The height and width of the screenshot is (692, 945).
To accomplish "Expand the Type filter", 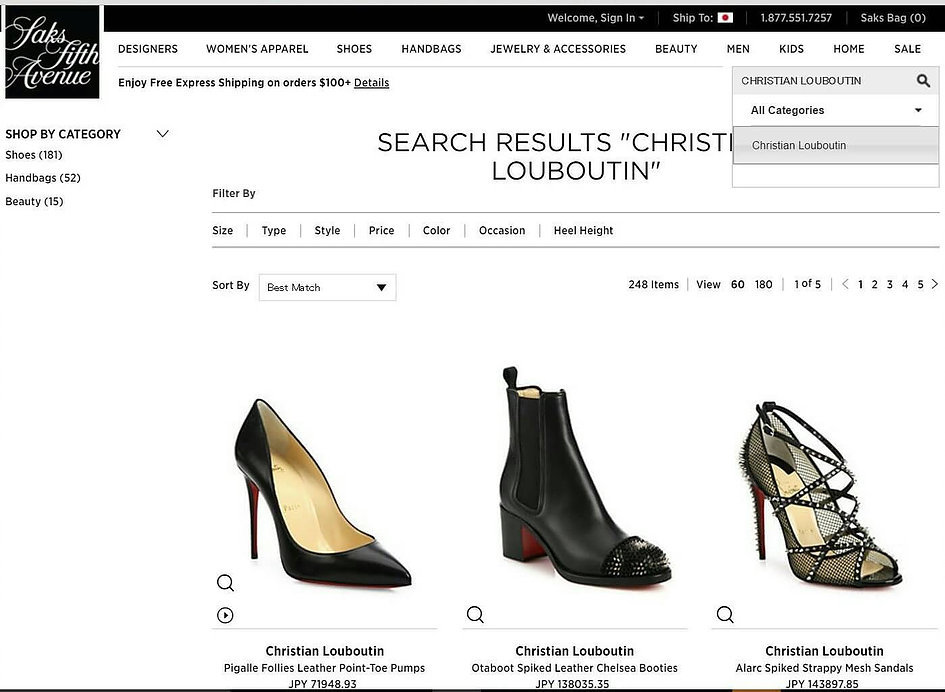I will [x=274, y=230].
